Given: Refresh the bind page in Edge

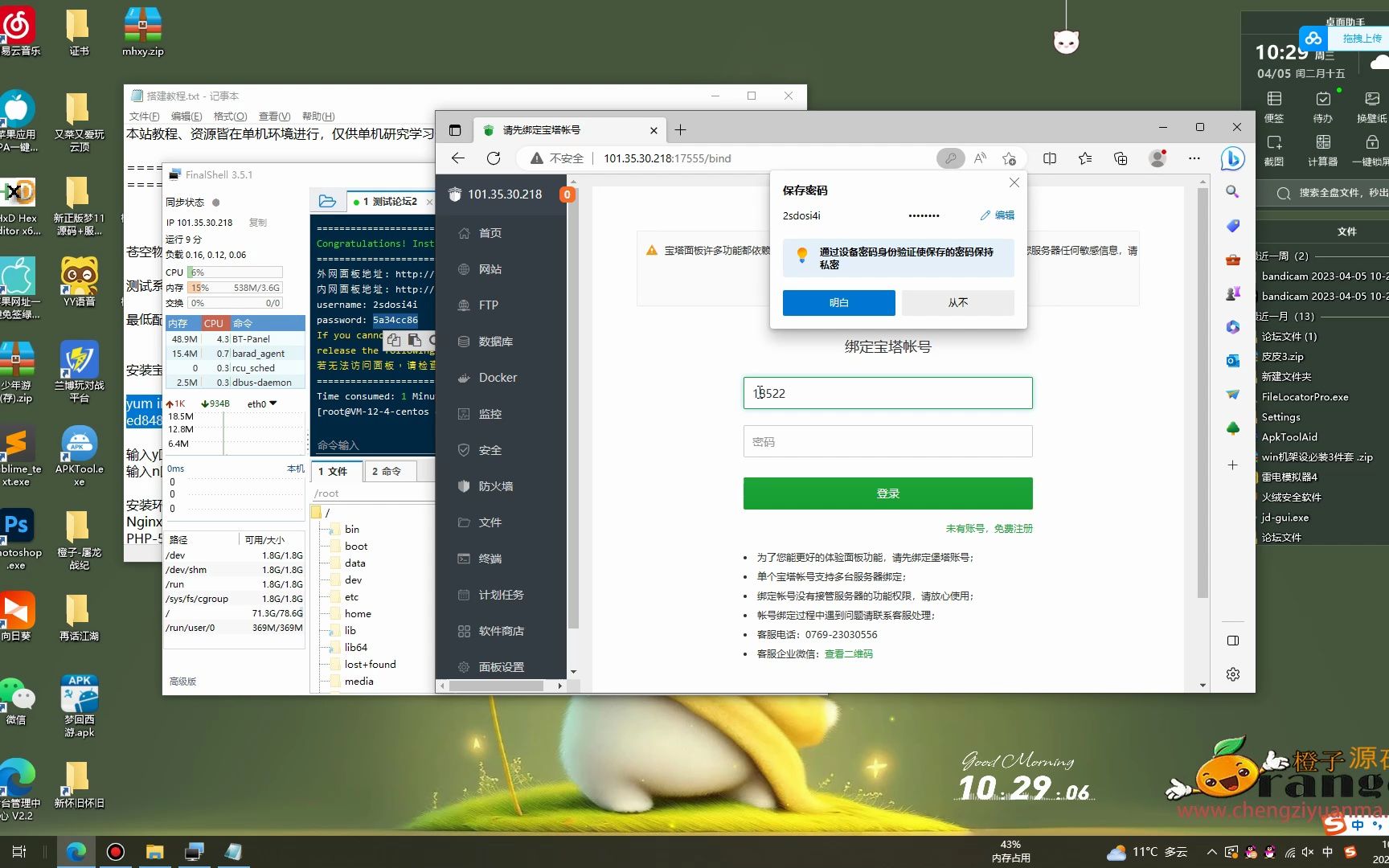Looking at the screenshot, I should [x=494, y=158].
